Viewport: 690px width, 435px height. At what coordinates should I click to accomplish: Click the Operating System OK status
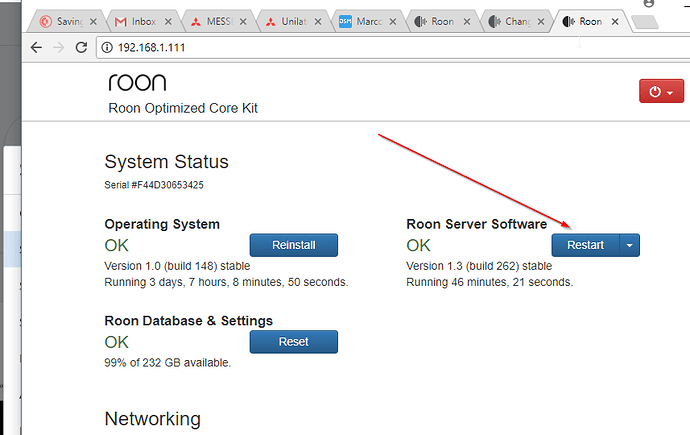tap(117, 245)
